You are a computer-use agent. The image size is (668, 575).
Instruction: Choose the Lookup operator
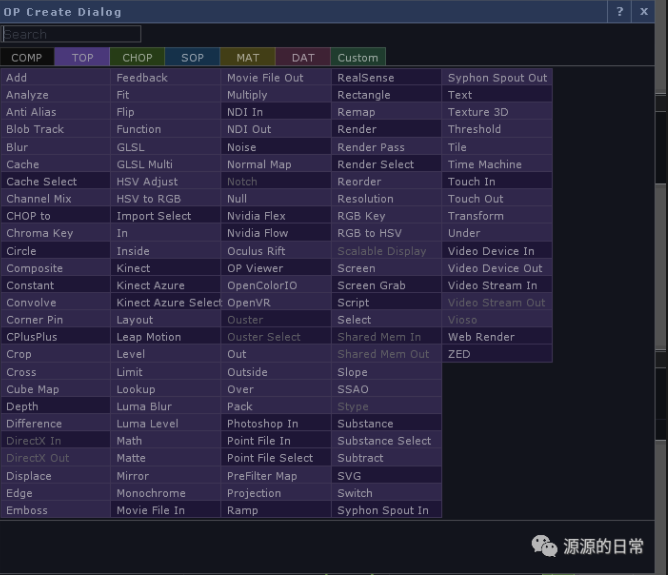point(166,389)
